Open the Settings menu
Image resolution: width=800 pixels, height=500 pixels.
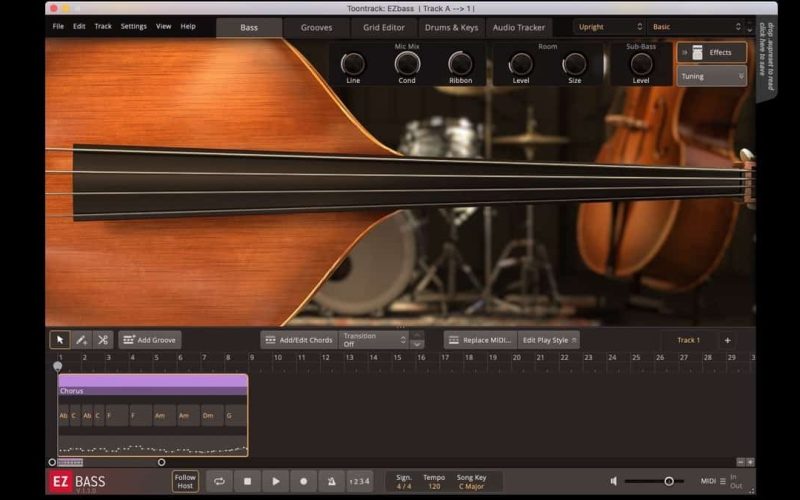pos(134,26)
